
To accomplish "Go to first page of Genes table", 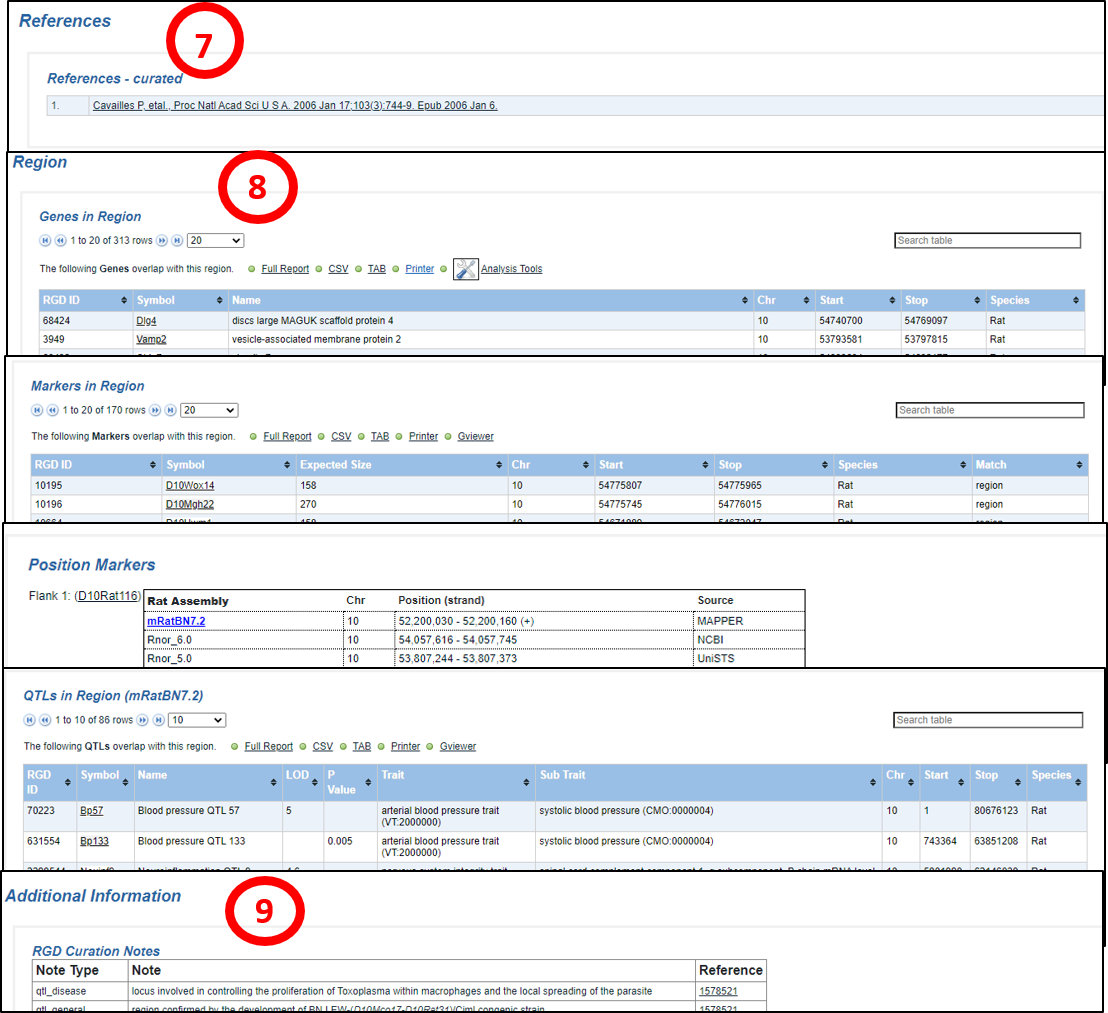I will [x=45, y=241].
